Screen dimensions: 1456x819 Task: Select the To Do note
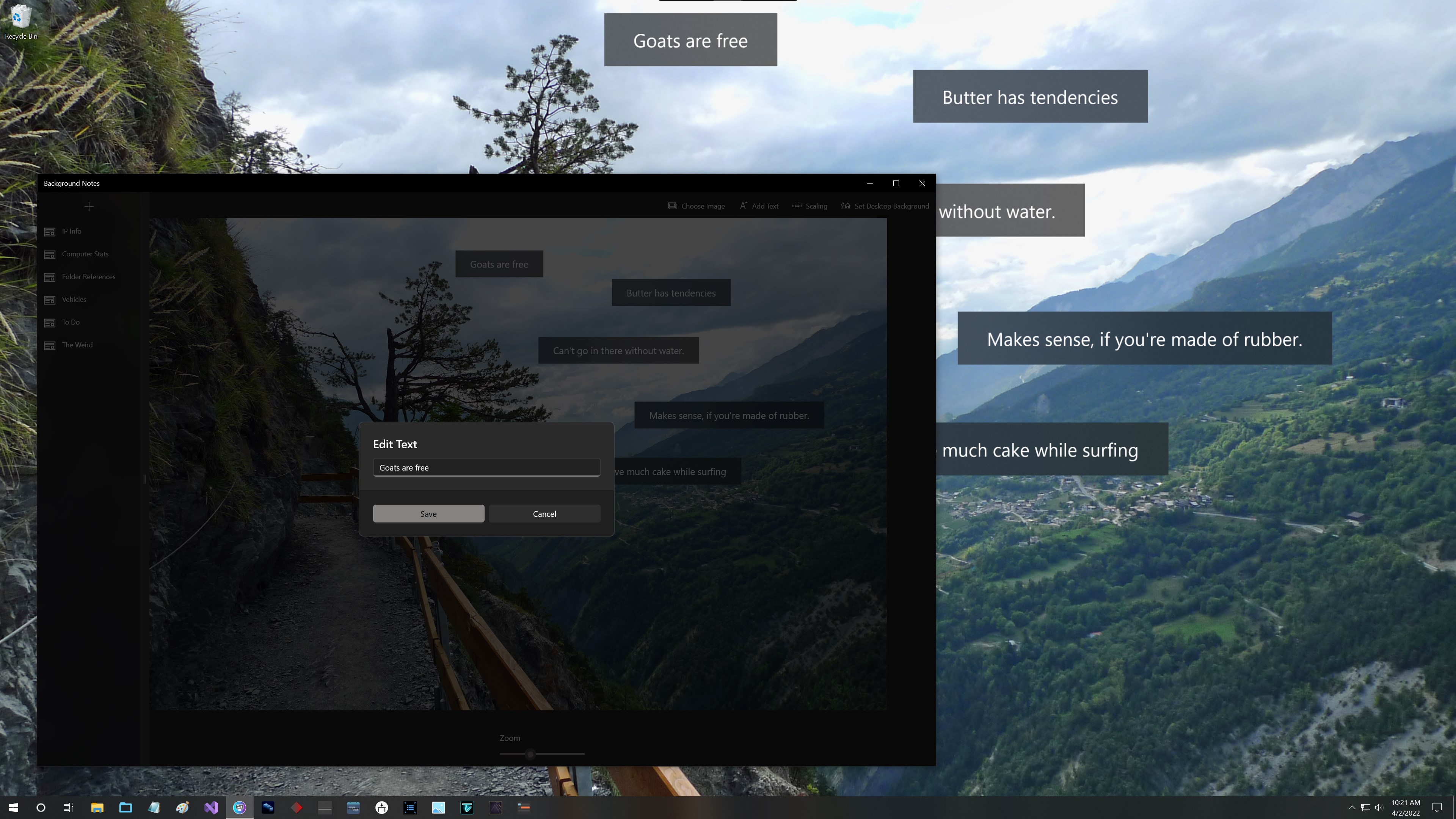click(x=71, y=322)
